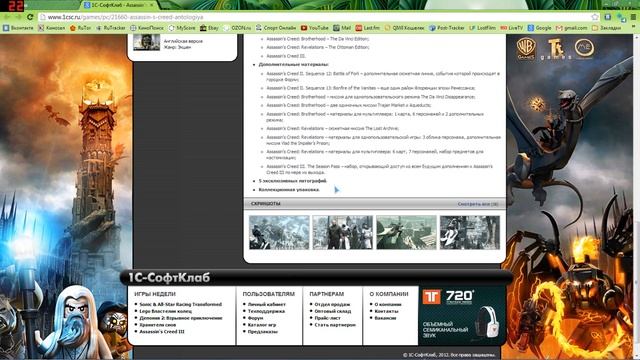The height and width of the screenshot is (360, 640).
Task: Open the OZON.ru bookmark
Action: 237,28
